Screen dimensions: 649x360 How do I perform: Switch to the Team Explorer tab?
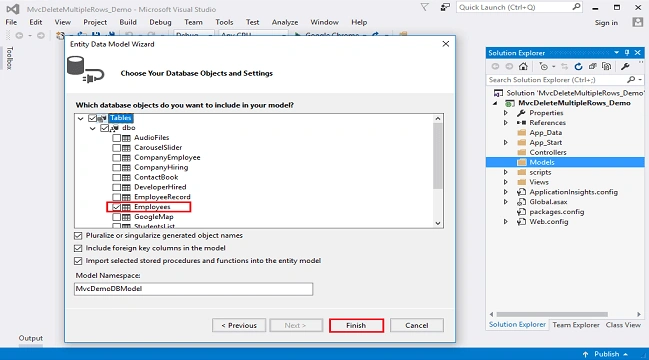576,325
